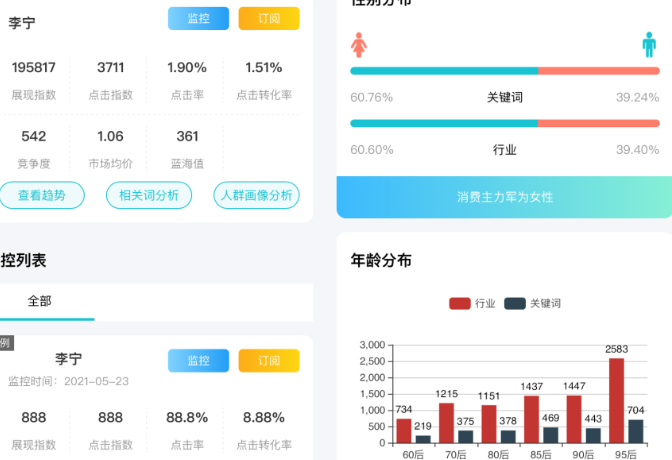
Task: Click 订阅 button in monitored 李宁 card
Action: tap(269, 361)
